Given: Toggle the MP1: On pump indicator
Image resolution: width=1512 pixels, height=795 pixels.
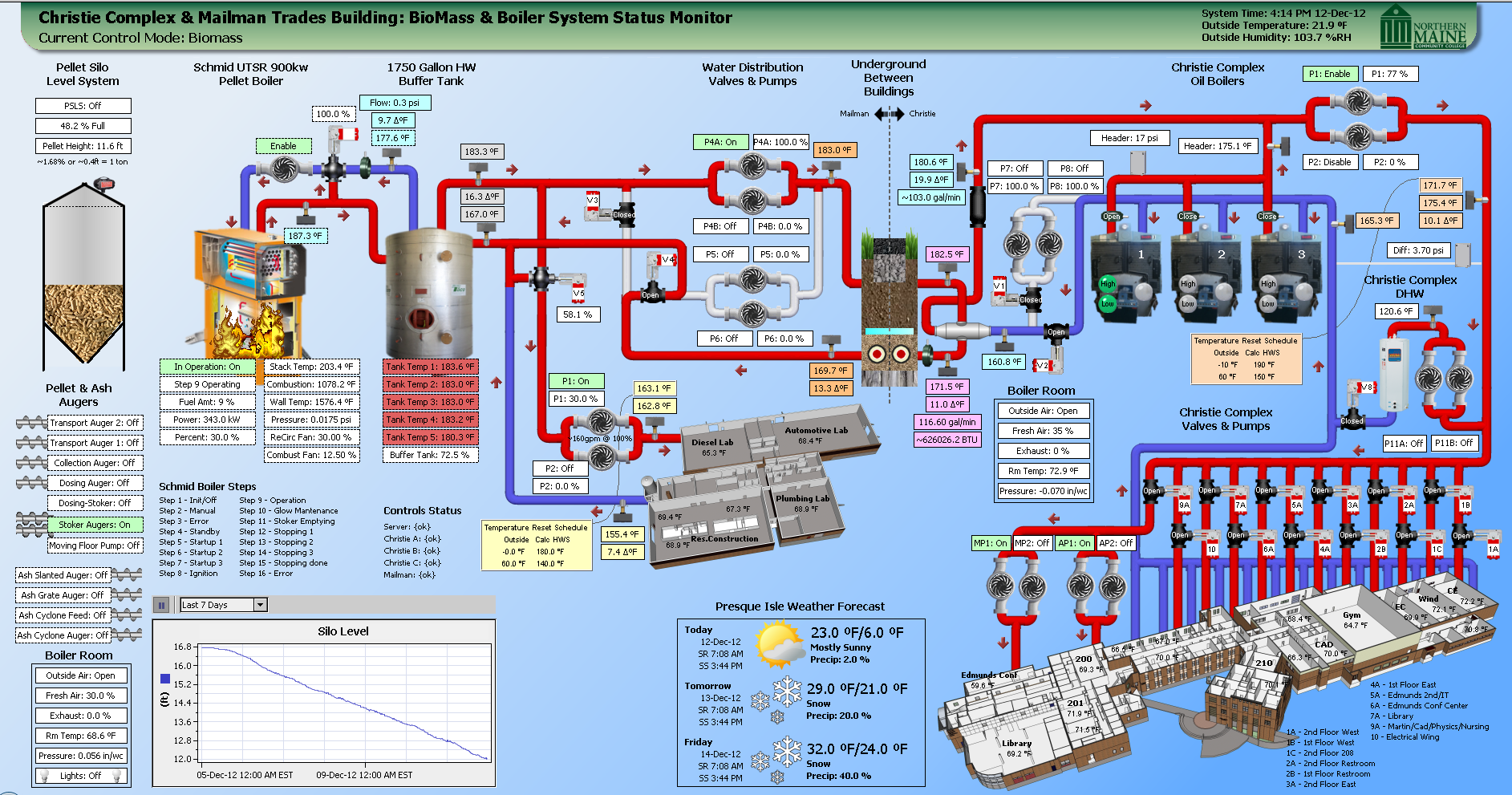Looking at the screenshot, I should 991,543.
